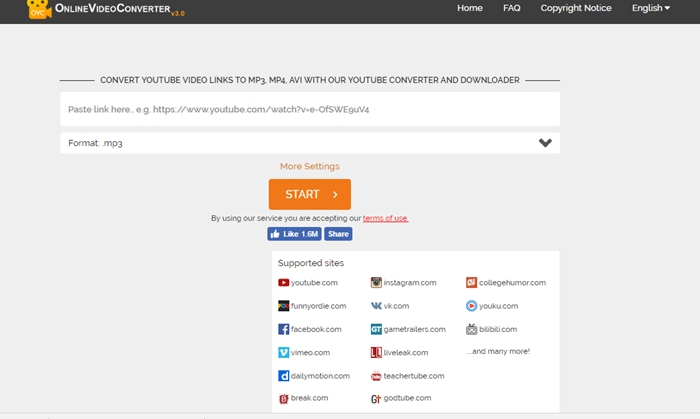Click the OnlineVideoConverter camera logo icon
This screenshot has width=700, height=419.
pos(39,9)
